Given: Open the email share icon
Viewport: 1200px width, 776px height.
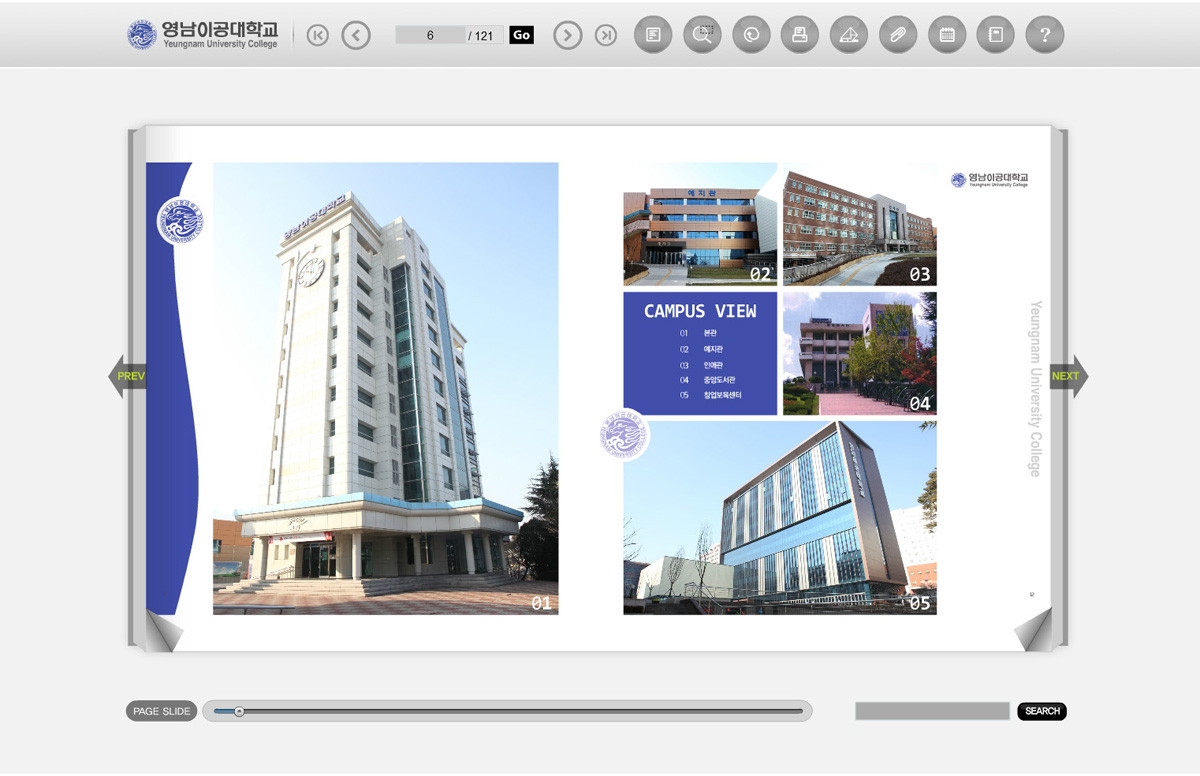Looking at the screenshot, I should click(849, 36).
